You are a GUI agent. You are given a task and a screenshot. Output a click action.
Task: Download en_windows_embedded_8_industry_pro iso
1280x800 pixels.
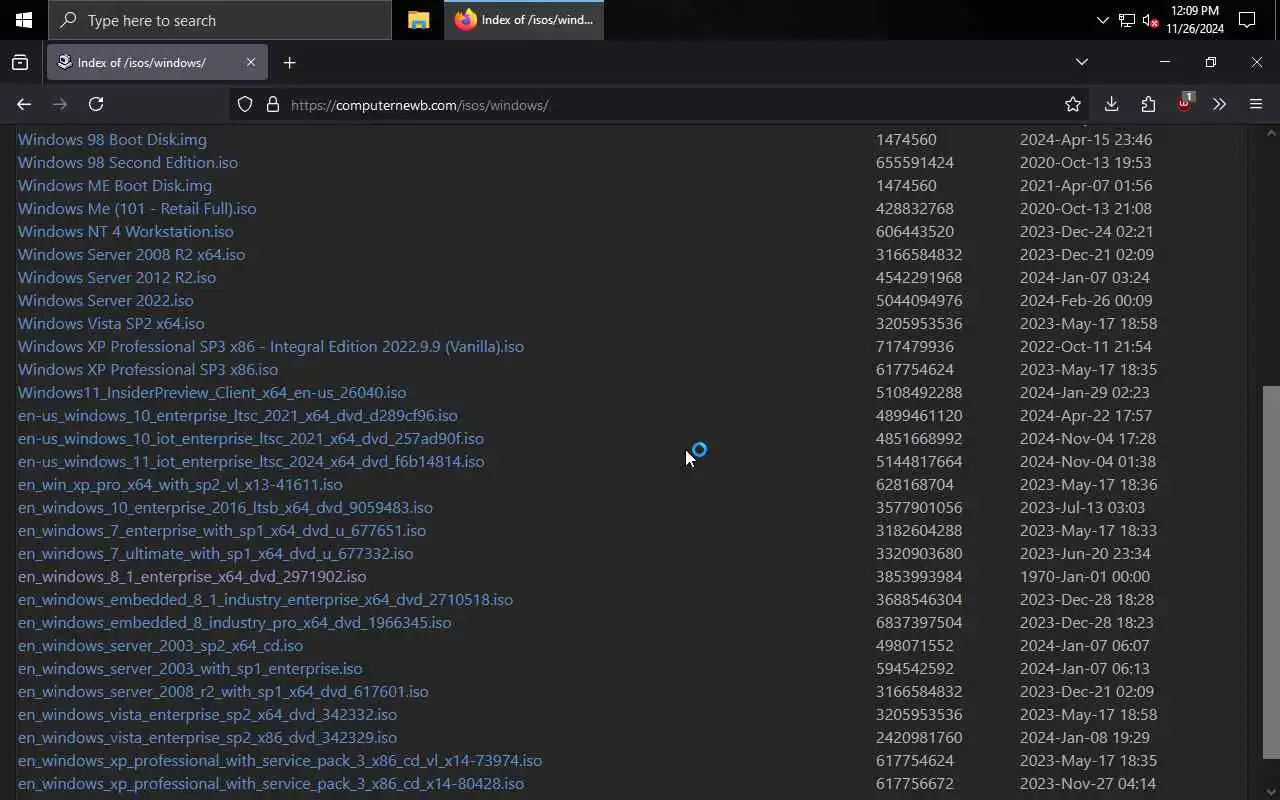(x=234, y=623)
